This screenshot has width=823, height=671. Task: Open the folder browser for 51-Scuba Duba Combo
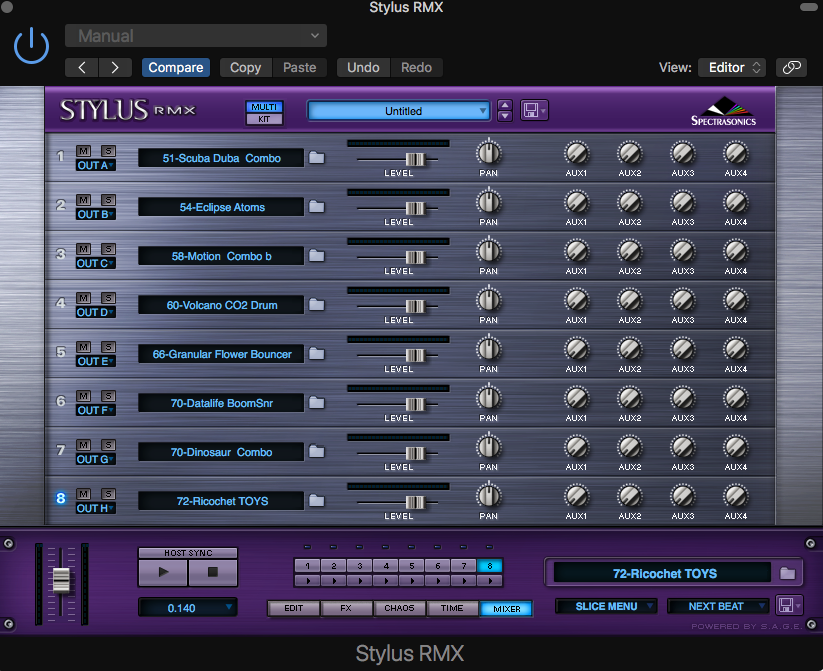point(316,158)
